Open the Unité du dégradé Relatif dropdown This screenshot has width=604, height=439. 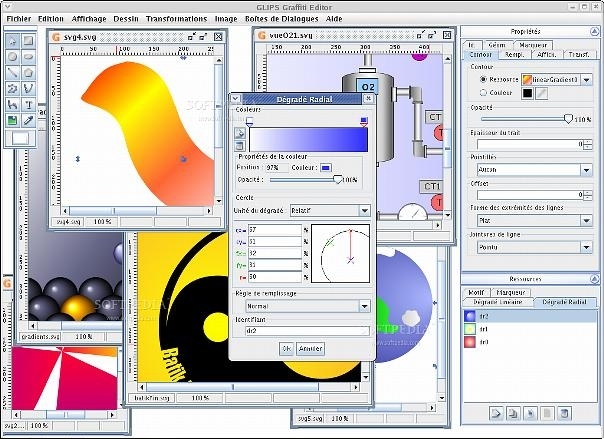point(364,211)
